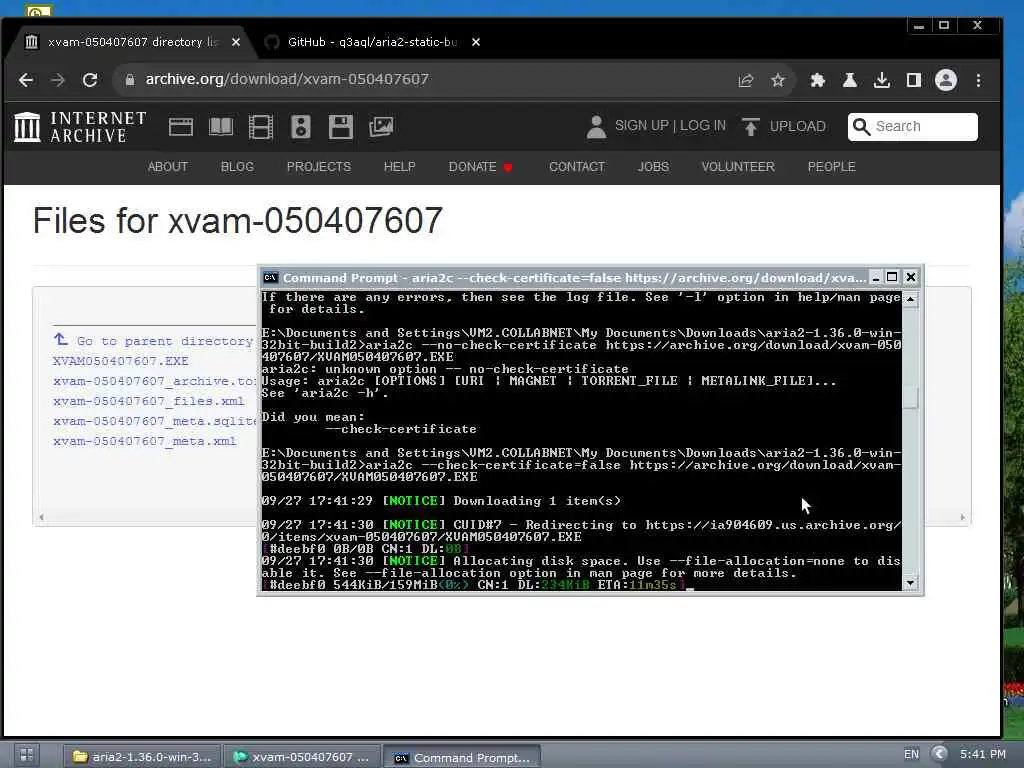Close the xvam-050407607 tab
The image size is (1024, 768).
[x=236, y=42]
